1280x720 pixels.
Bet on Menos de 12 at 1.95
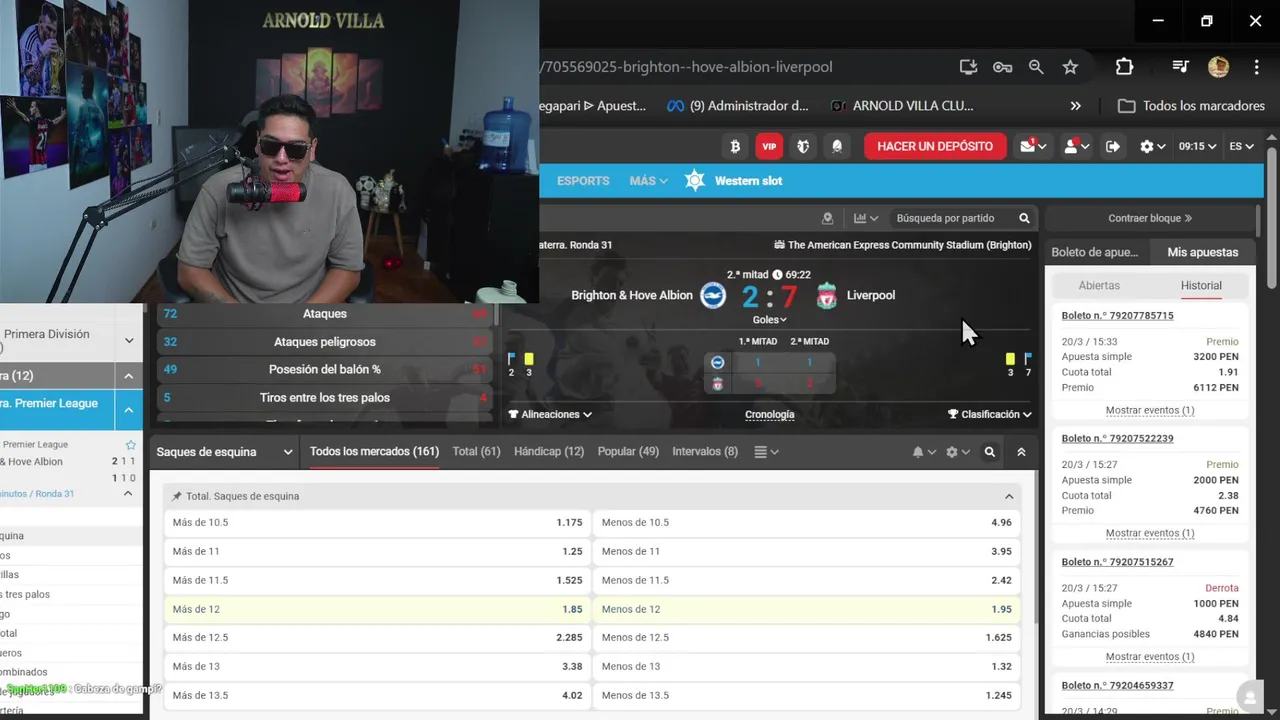pos(807,609)
